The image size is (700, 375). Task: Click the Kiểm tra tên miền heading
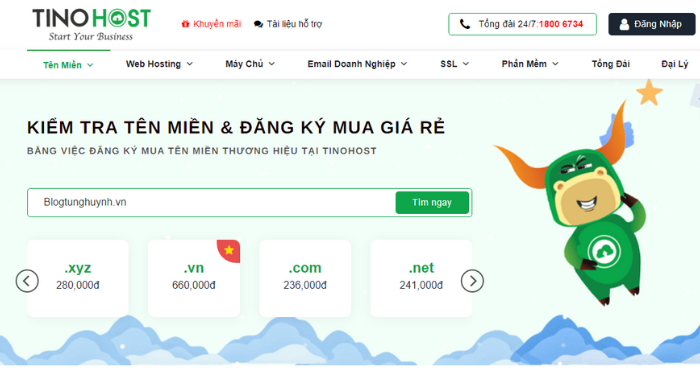pos(236,127)
